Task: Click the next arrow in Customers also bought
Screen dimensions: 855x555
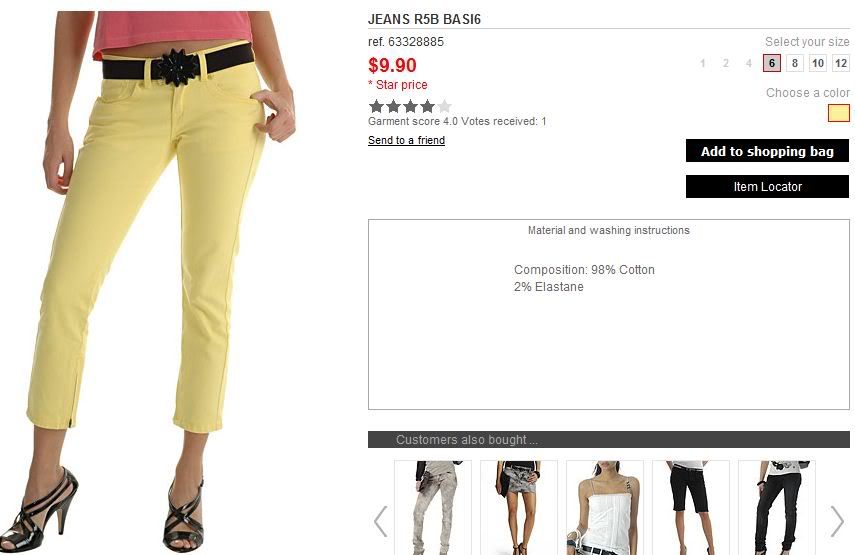Action: [837, 521]
